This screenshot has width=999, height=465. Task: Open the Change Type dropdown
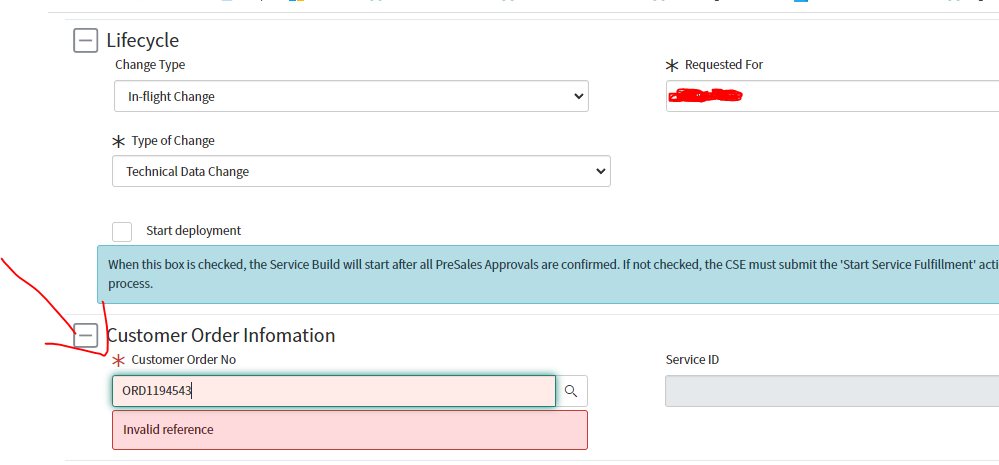350,97
